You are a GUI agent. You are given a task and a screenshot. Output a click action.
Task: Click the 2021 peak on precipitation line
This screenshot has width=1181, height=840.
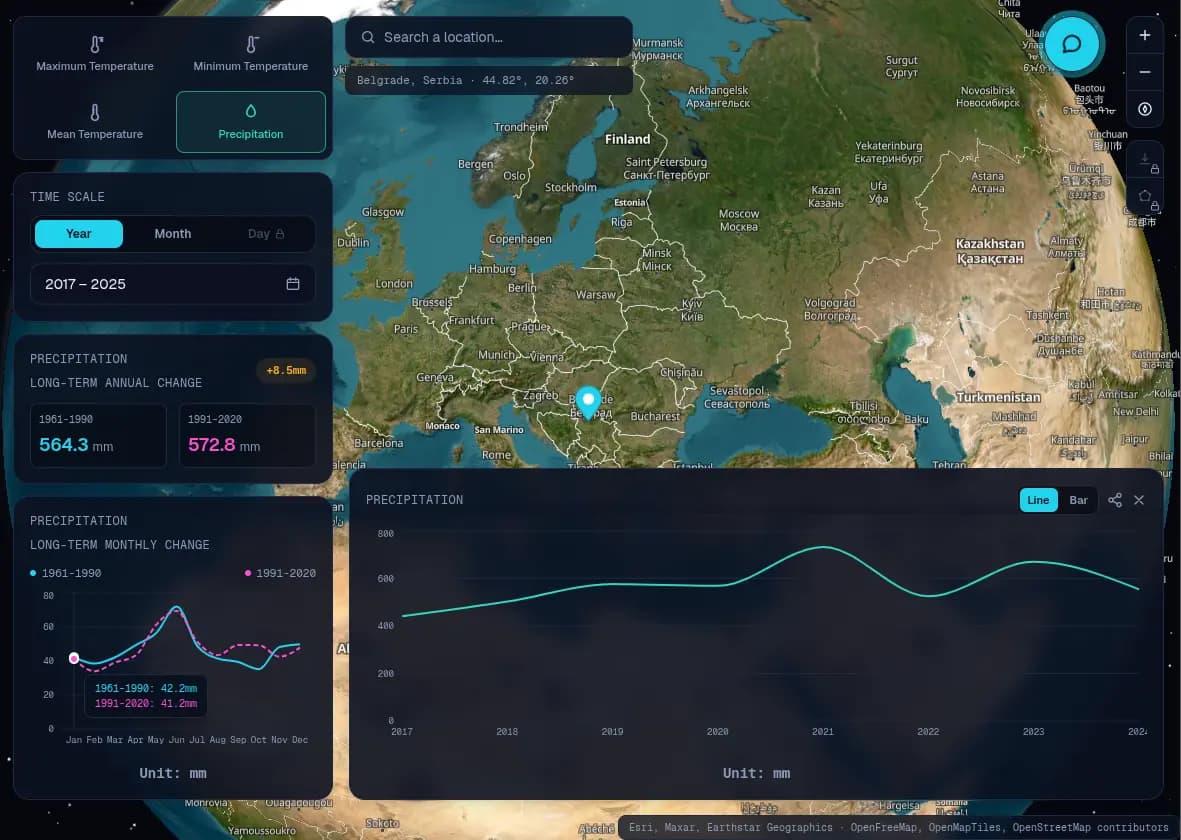[x=823, y=548]
